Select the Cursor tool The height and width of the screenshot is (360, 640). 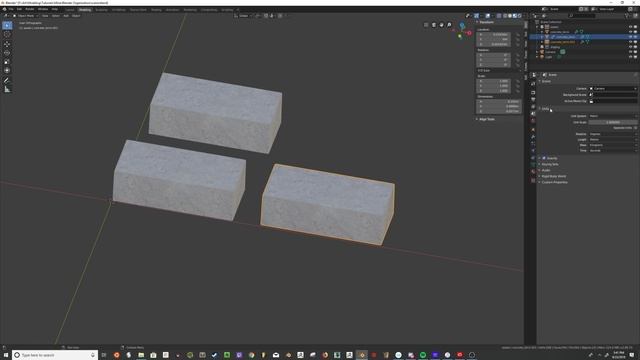click(7, 35)
